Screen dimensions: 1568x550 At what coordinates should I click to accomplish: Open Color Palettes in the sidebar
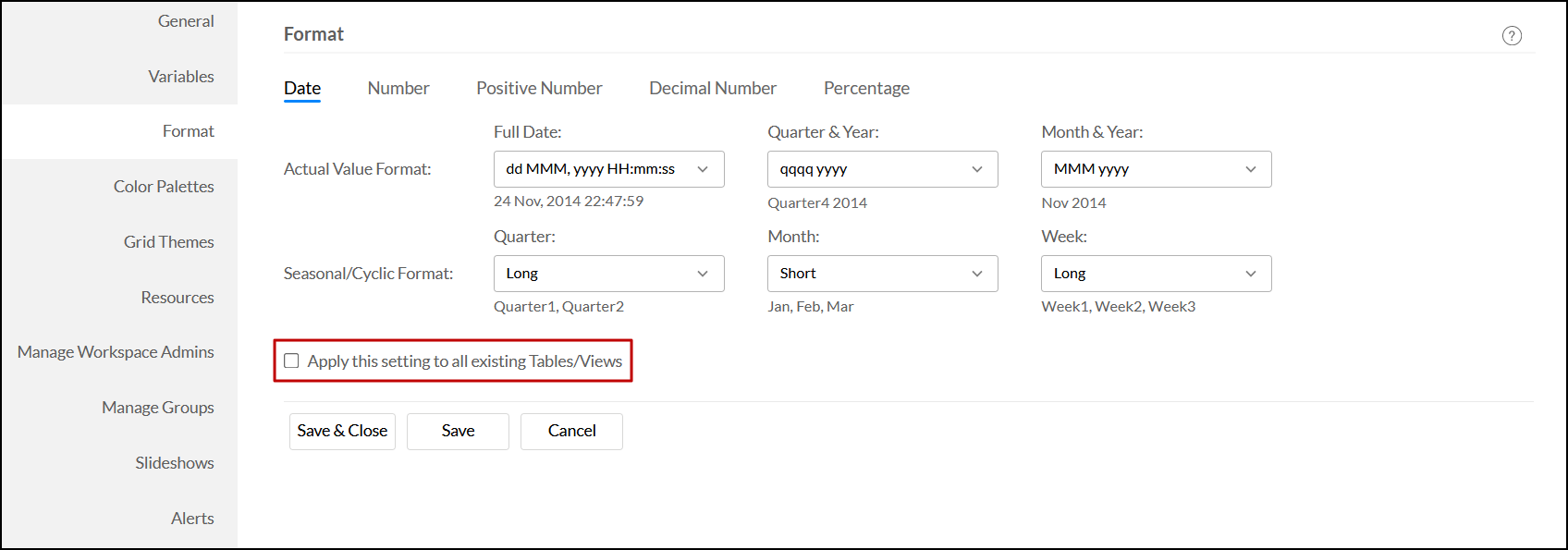tap(164, 187)
